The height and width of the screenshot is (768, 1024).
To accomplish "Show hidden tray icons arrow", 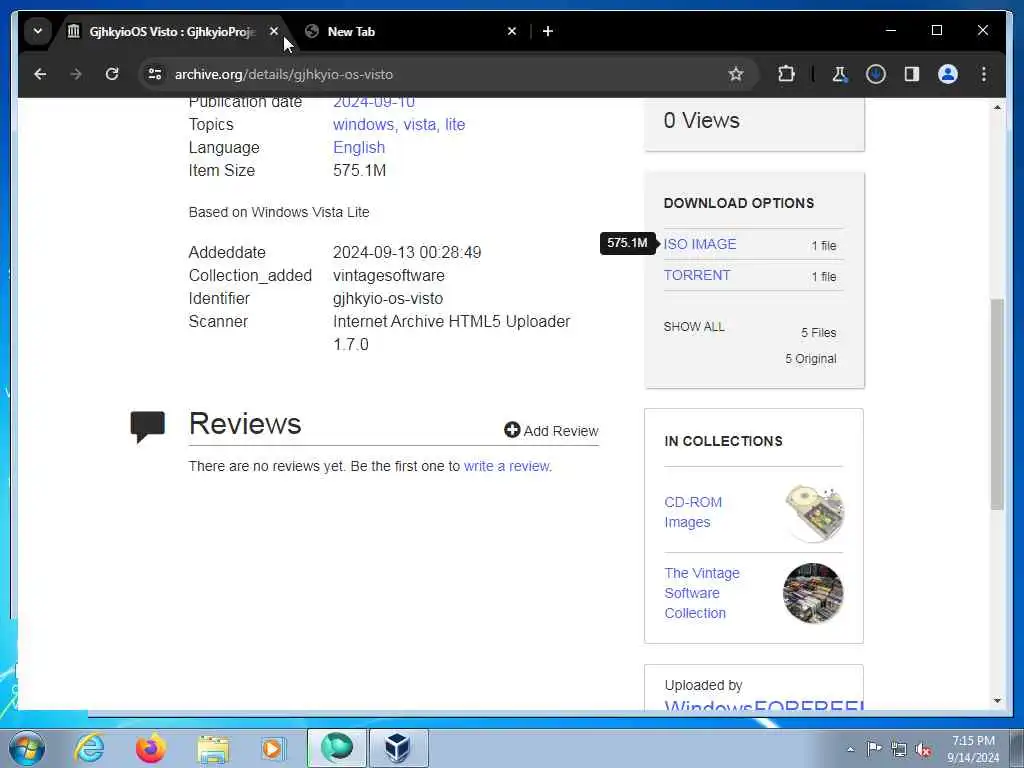I will click(x=850, y=750).
